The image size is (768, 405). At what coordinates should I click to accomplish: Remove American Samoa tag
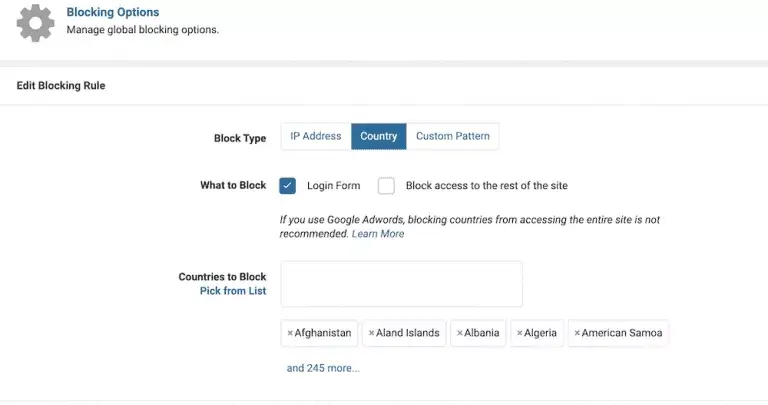point(577,333)
